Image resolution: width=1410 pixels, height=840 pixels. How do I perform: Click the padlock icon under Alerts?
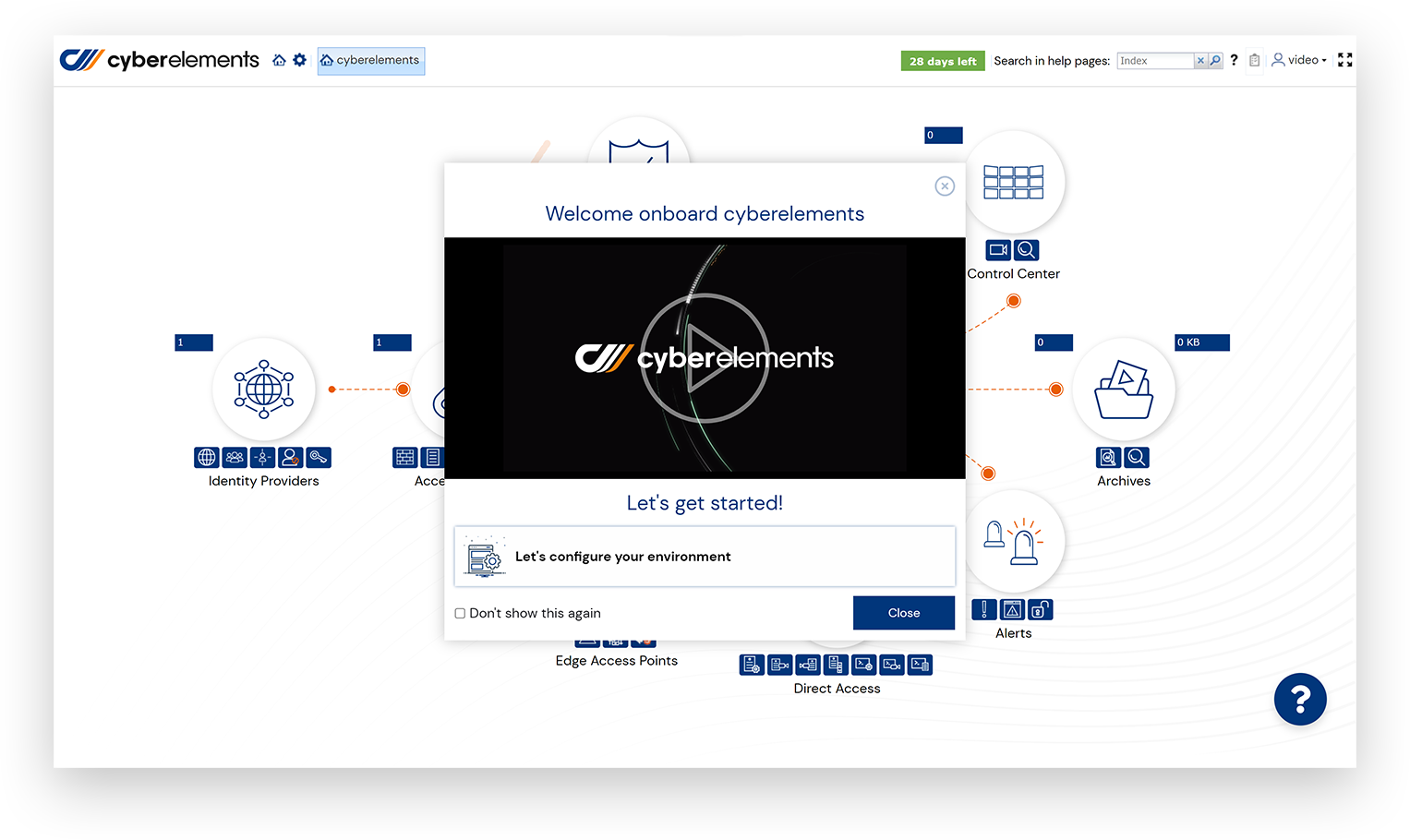coord(1041,609)
